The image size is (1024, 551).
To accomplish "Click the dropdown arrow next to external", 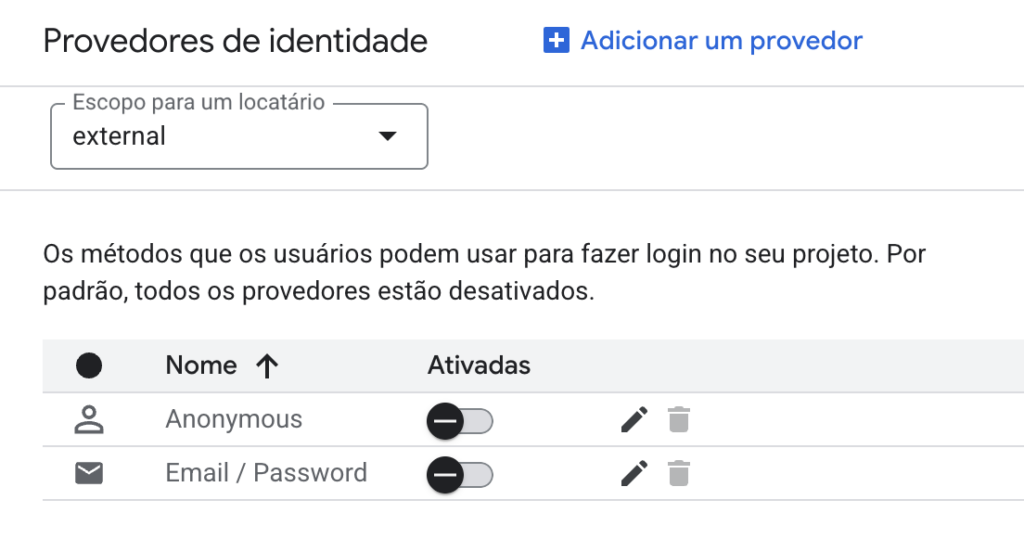I will pyautogui.click(x=388, y=136).
